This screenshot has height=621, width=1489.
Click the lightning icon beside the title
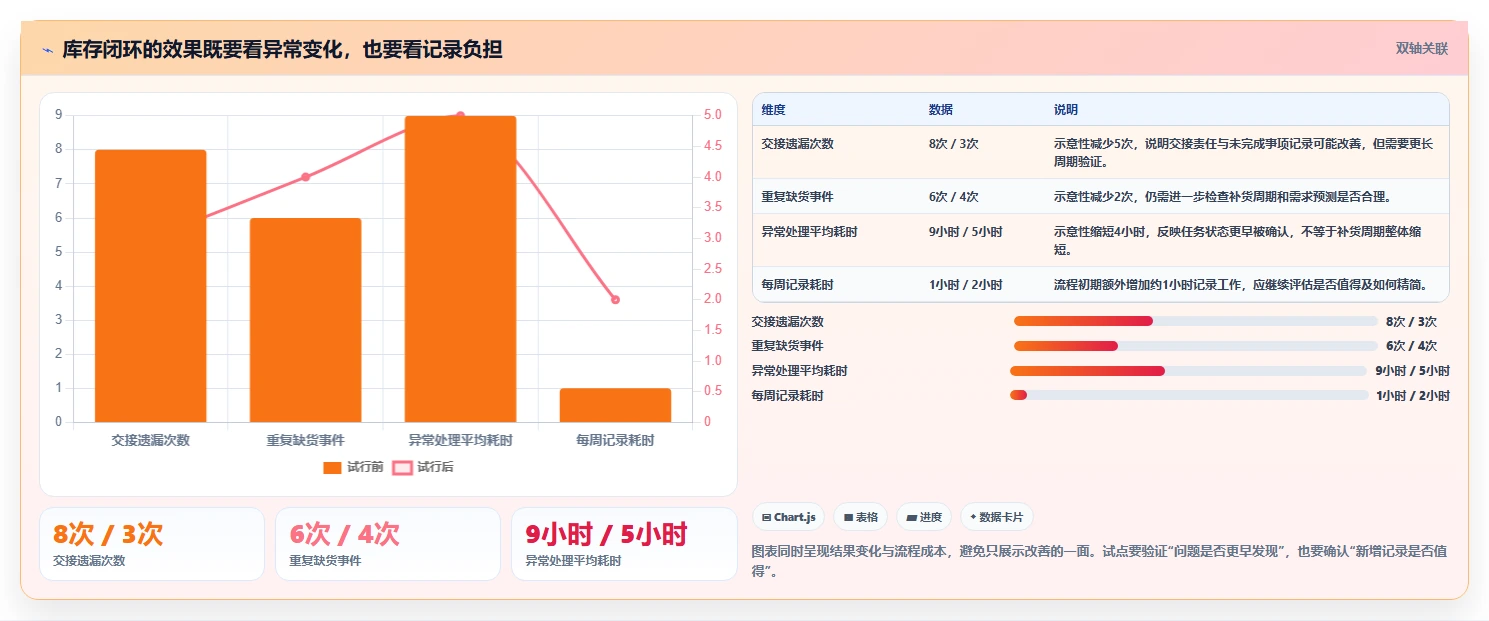[x=47, y=49]
